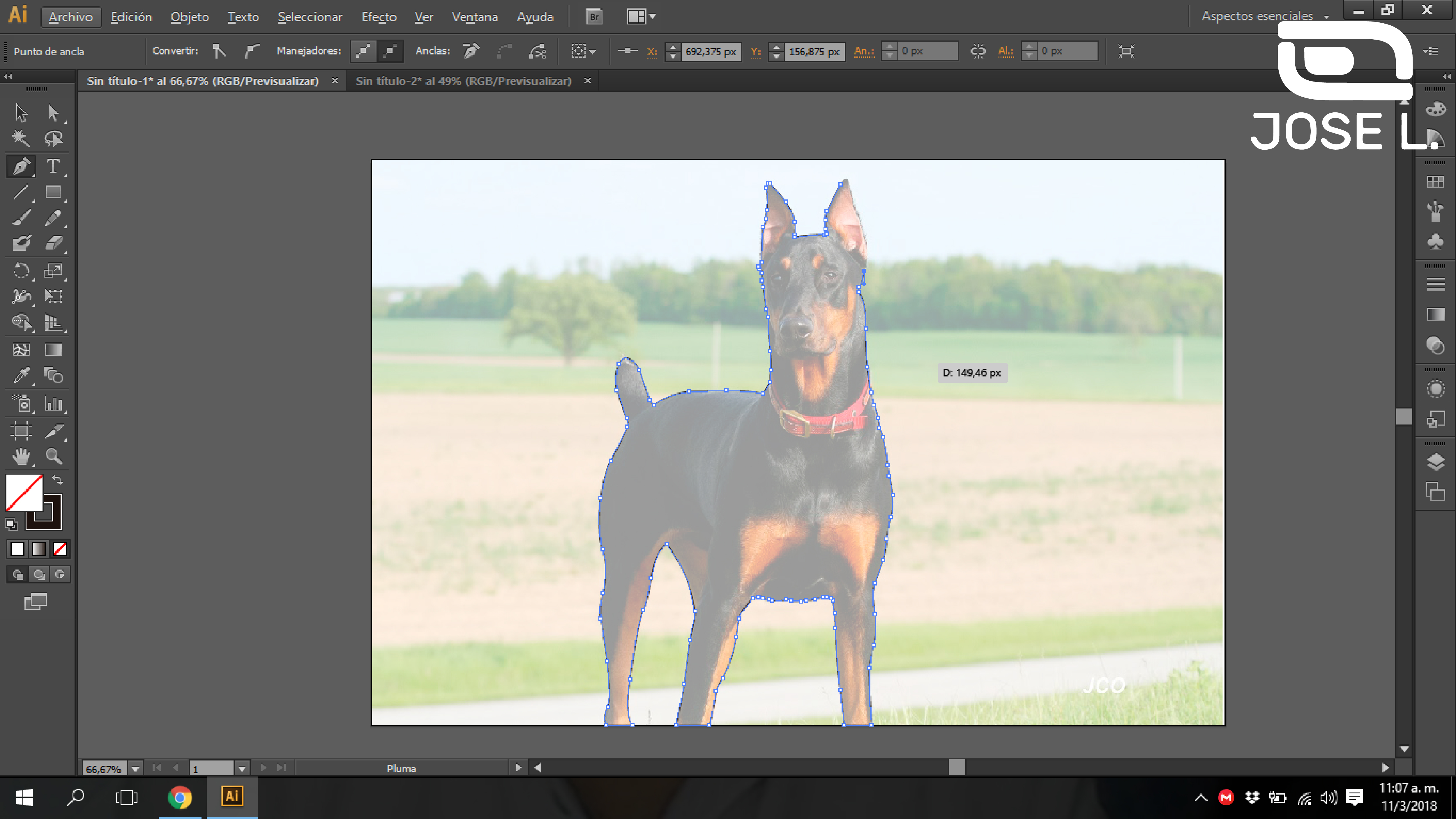Screen dimensions: 1456x819
Task: Select the Hand tool
Action: tap(21, 456)
